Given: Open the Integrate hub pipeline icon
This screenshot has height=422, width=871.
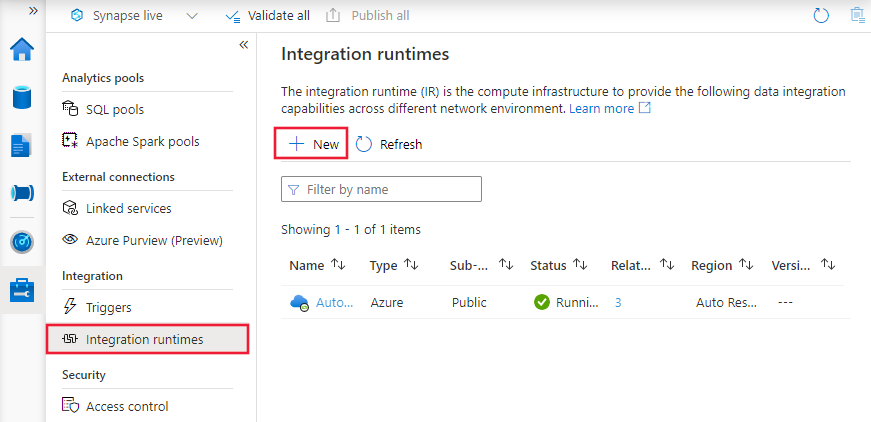Looking at the screenshot, I should [x=22, y=192].
